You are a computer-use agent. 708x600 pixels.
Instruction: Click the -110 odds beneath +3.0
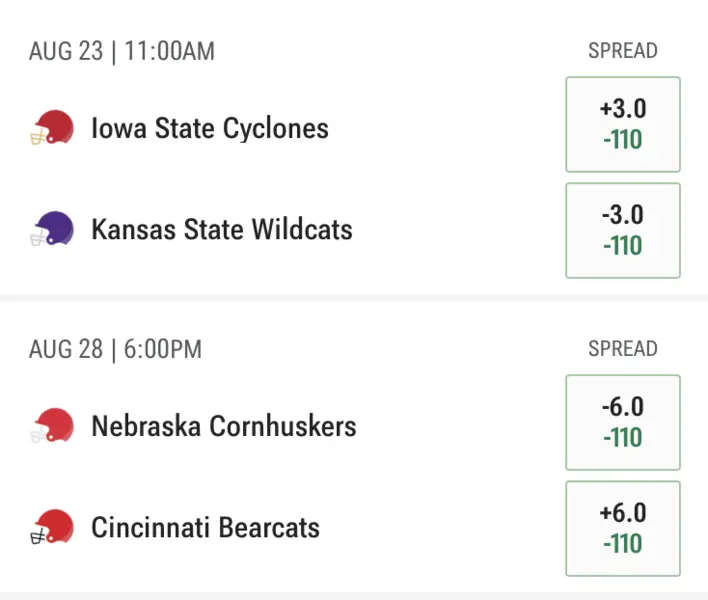pos(622,140)
